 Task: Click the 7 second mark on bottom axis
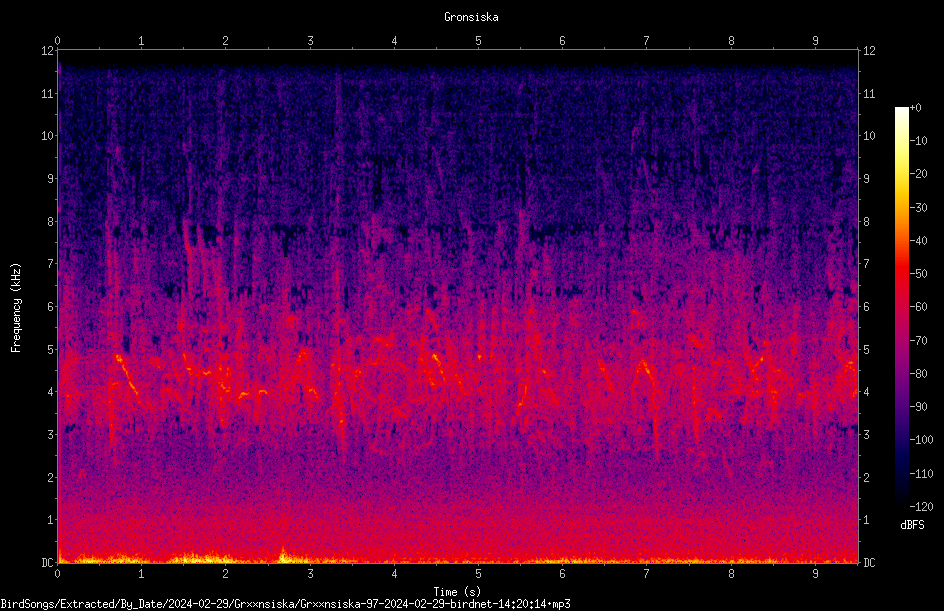[x=647, y=574]
